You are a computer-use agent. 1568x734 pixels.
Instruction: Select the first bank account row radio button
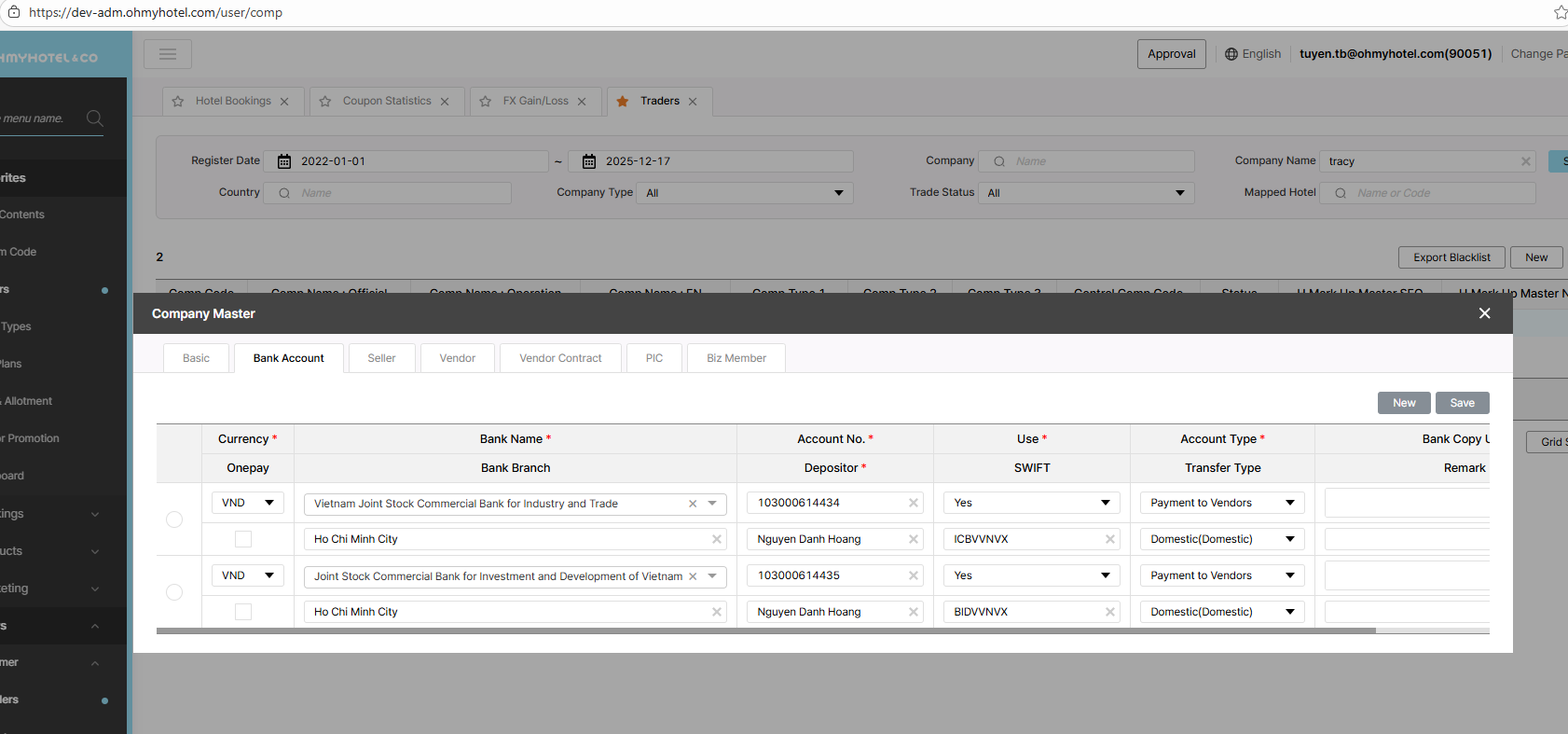click(174, 519)
